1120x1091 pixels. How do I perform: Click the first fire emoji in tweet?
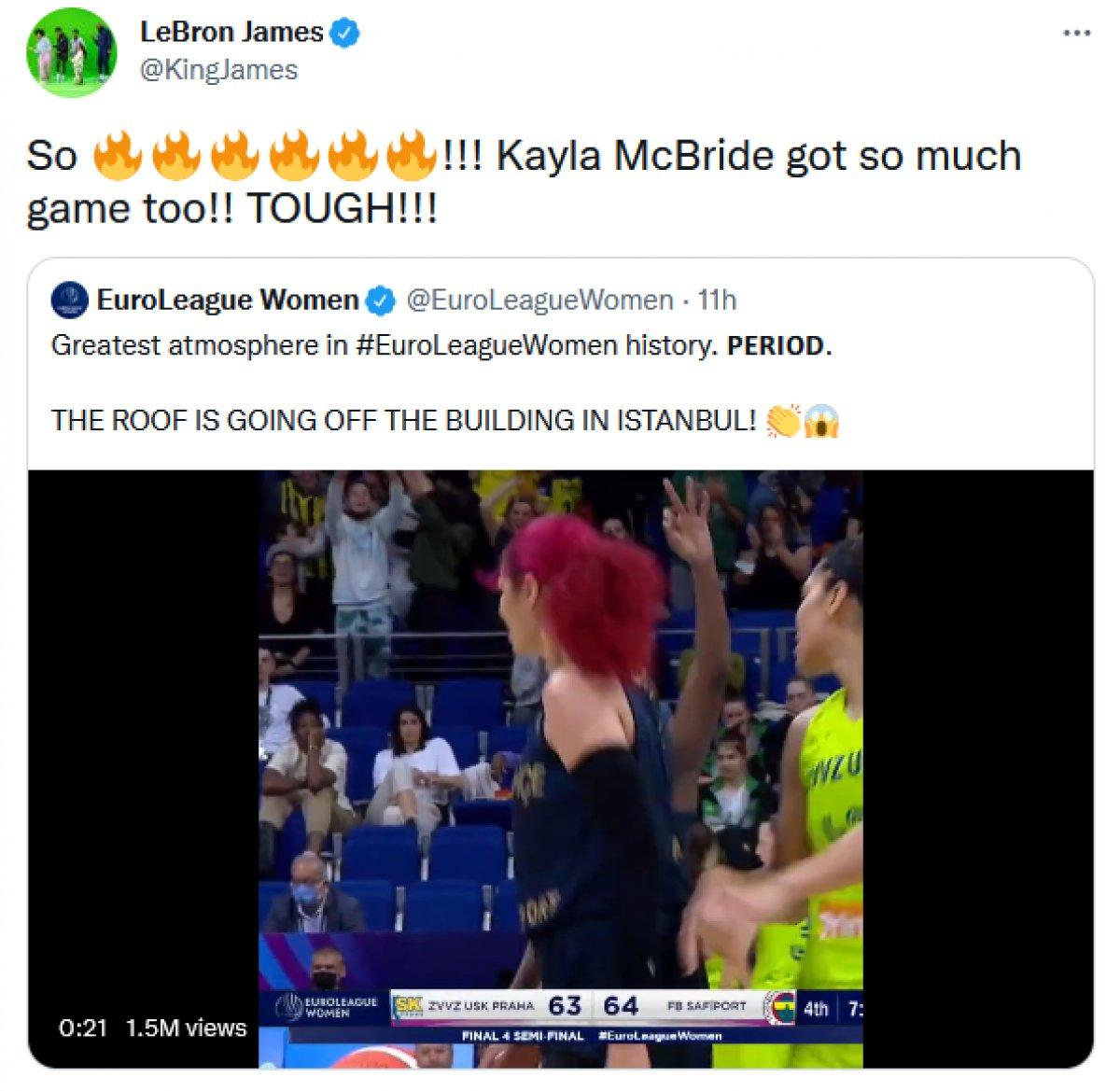pos(119,156)
